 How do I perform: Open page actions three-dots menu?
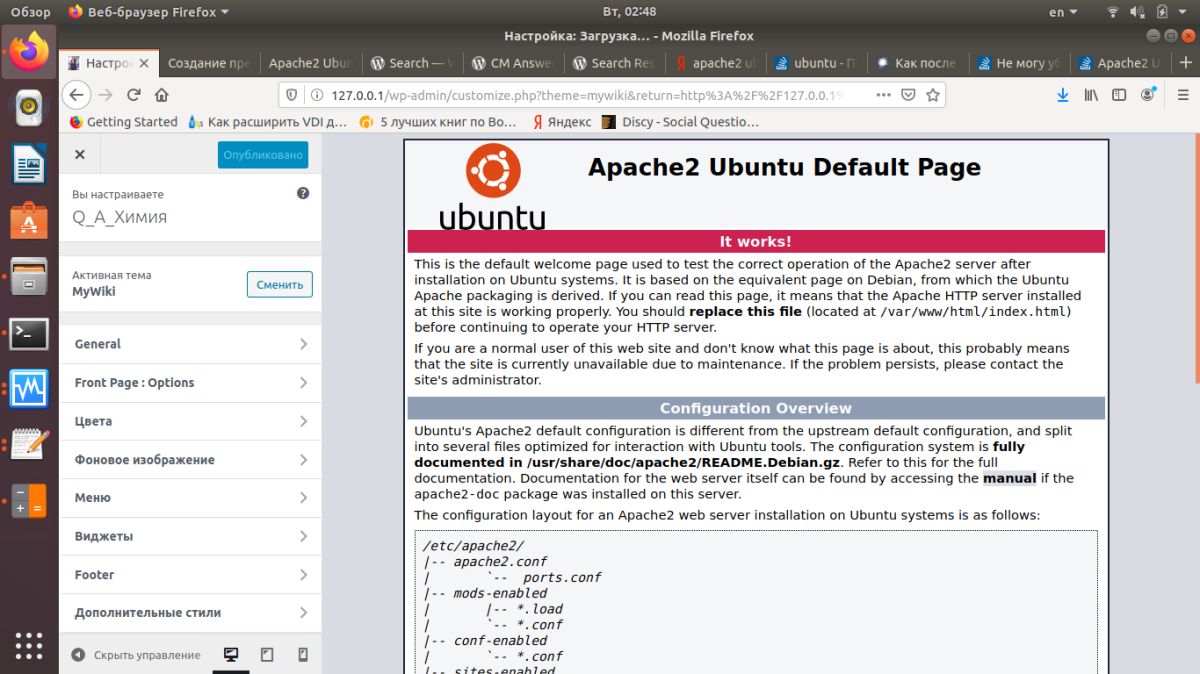click(884, 95)
